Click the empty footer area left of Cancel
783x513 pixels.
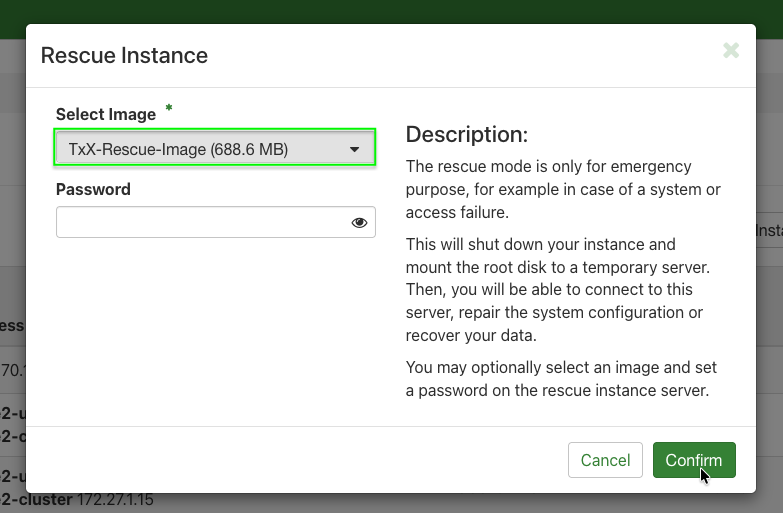(300, 460)
